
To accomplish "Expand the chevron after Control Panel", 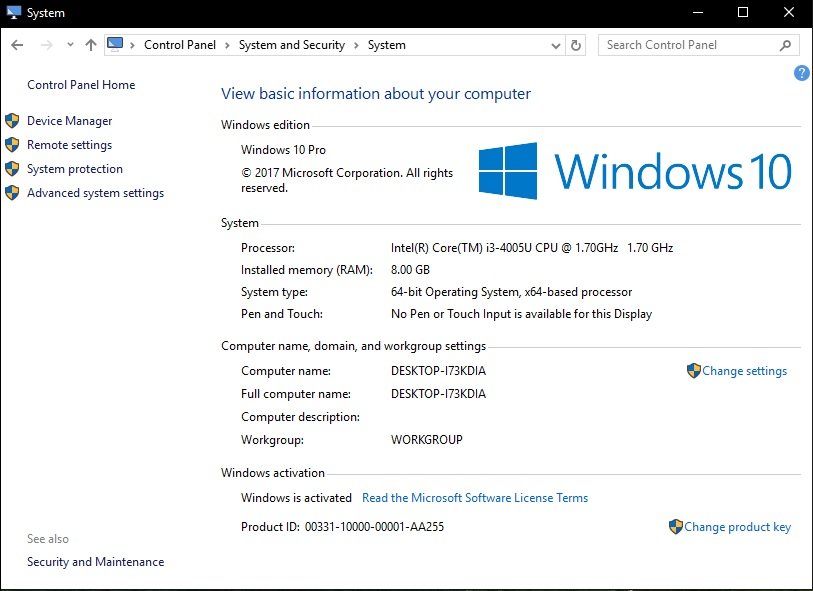I will point(227,46).
